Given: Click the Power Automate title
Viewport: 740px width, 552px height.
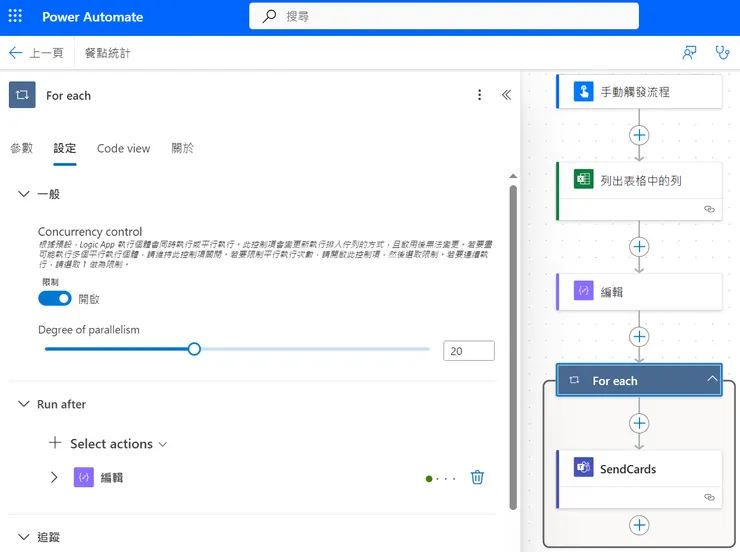Looking at the screenshot, I should 92,17.
